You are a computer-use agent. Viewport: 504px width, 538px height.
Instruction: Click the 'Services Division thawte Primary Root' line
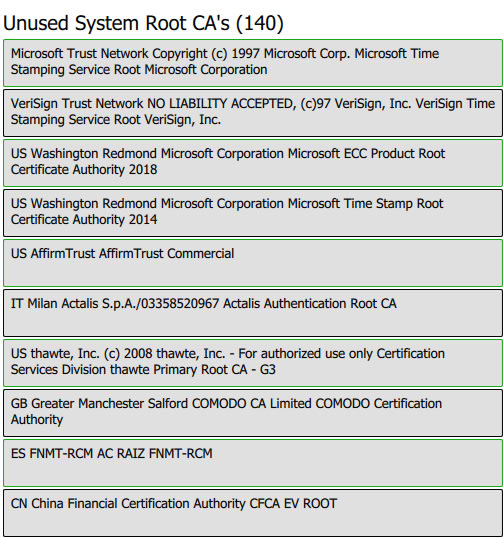[x=119, y=370]
